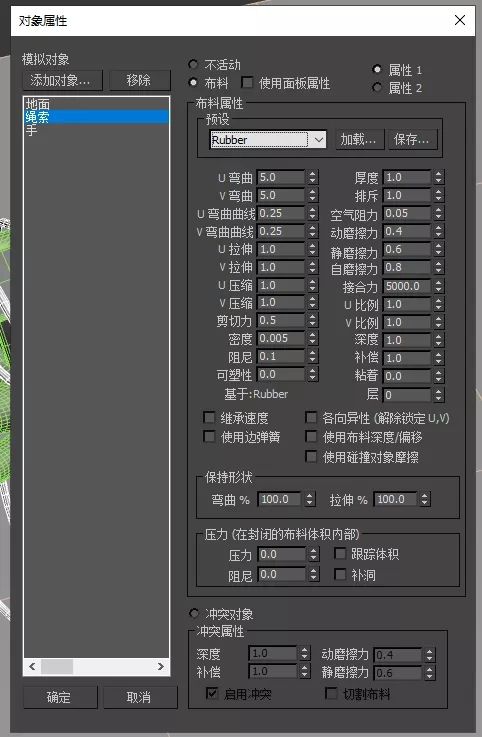482x737 pixels.
Task: Select the 冲突对象 radio button
Action: coord(193,613)
